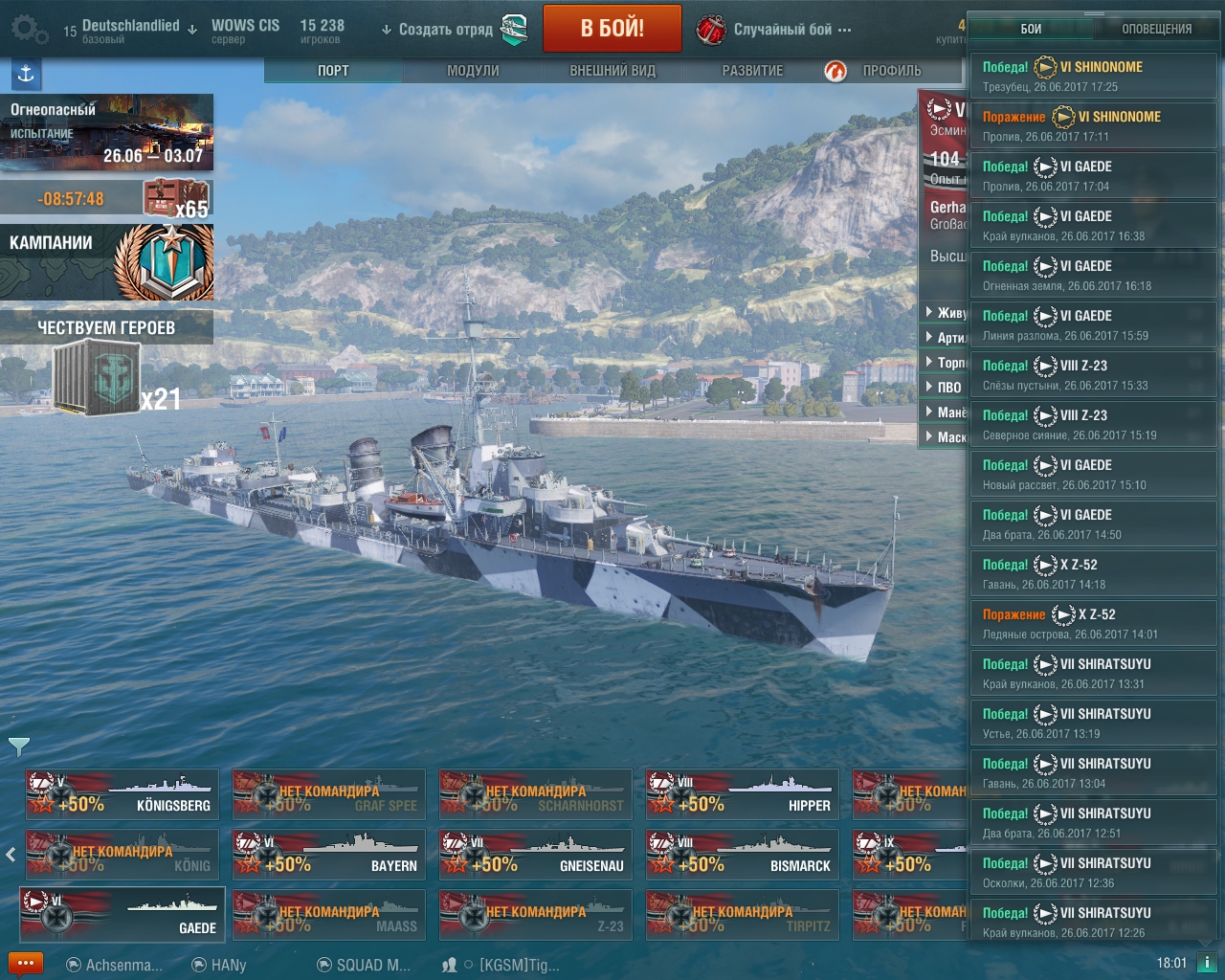
Task: Open the Поражение VI Shinonome battle result
Action: (x=1093, y=125)
